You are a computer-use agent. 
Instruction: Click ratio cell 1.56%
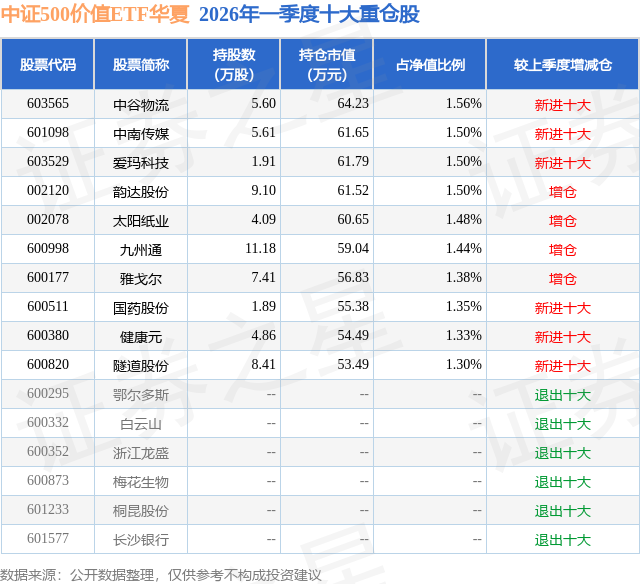[464, 104]
